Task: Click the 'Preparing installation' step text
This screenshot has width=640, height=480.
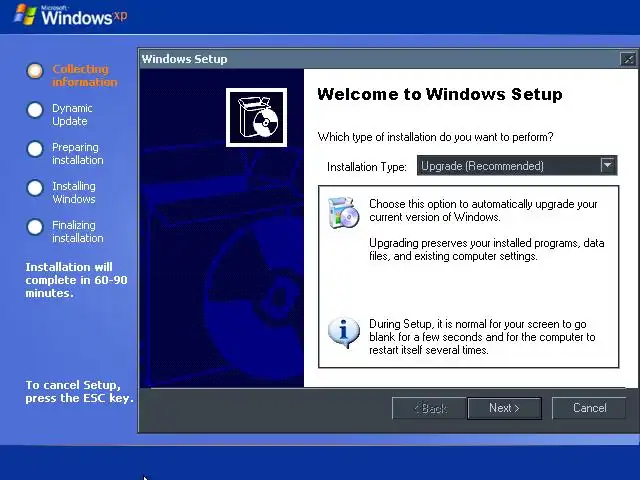Action: click(78, 153)
